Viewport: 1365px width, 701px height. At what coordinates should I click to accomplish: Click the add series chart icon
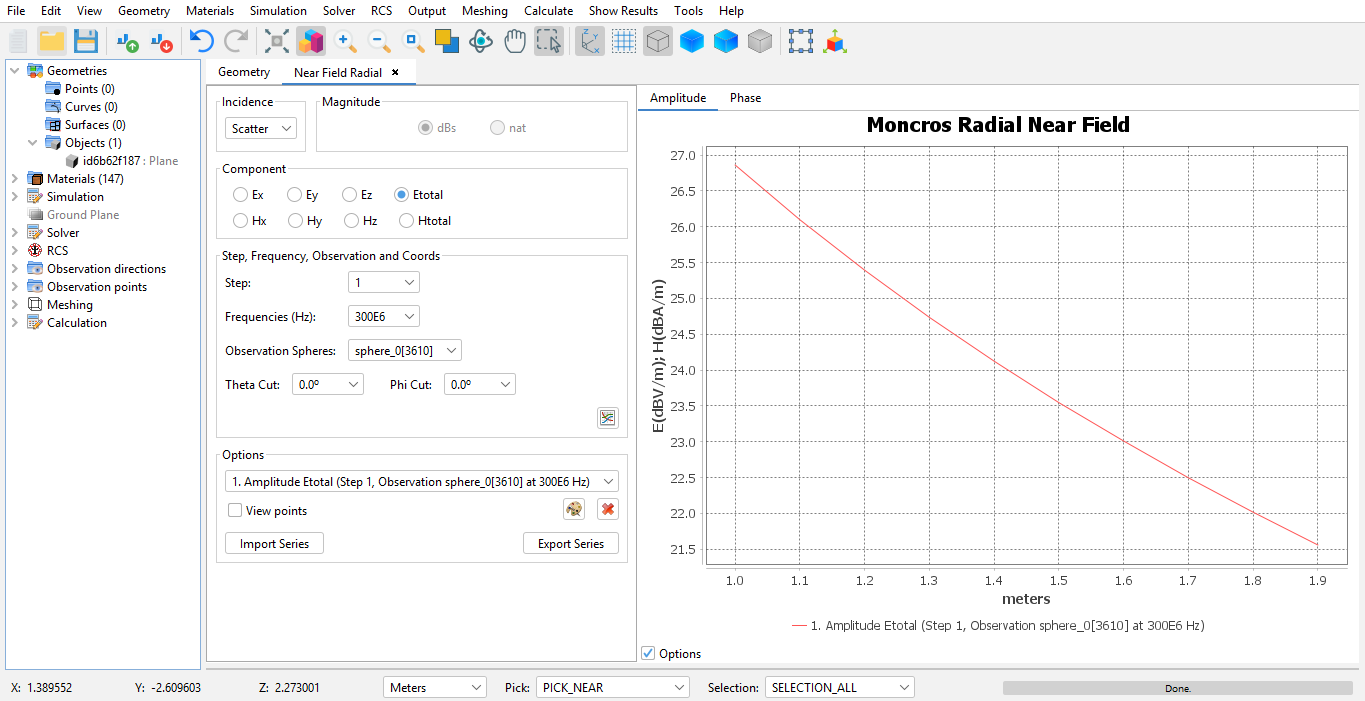point(607,418)
